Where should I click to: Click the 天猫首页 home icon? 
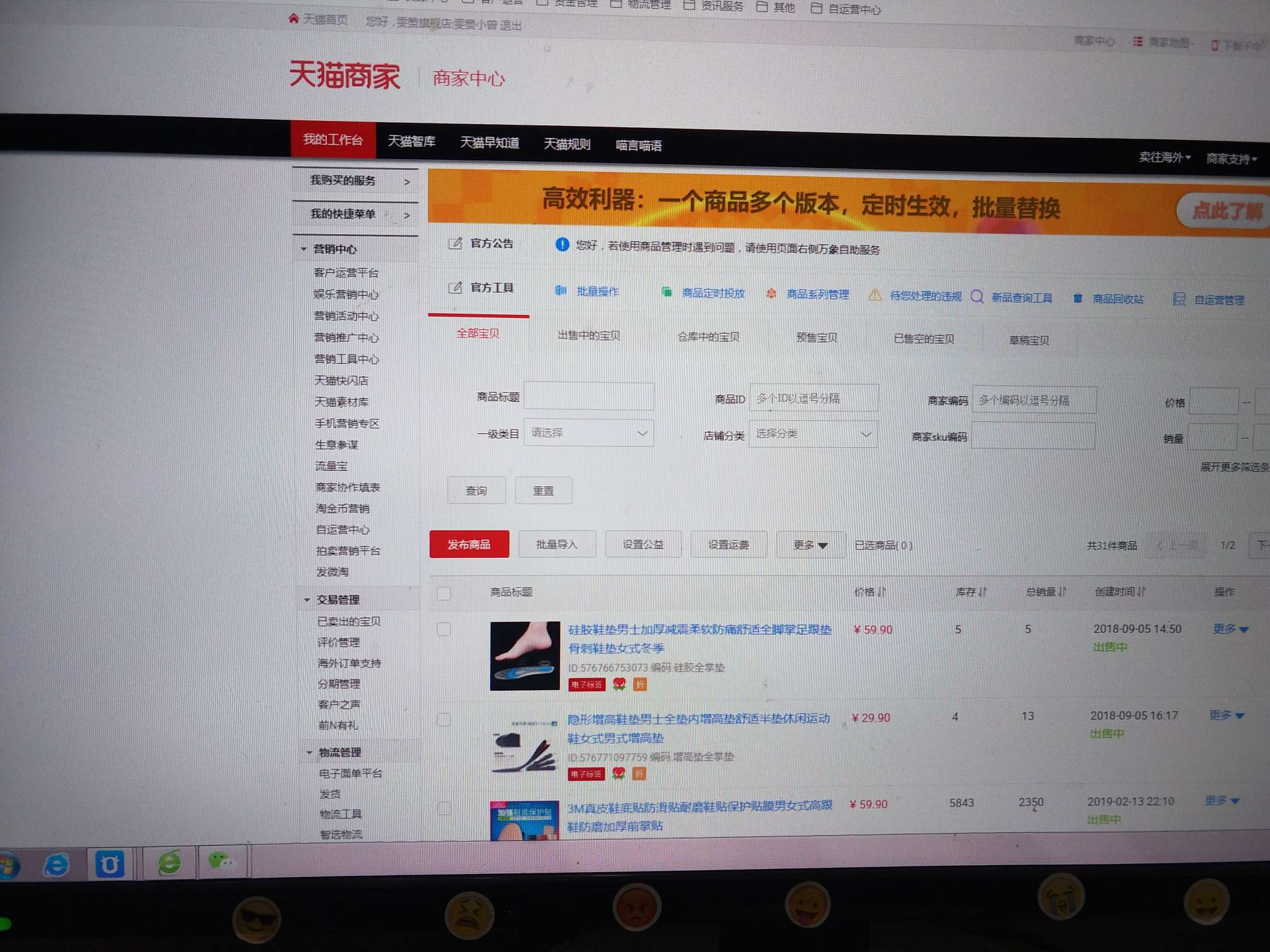tap(294, 18)
